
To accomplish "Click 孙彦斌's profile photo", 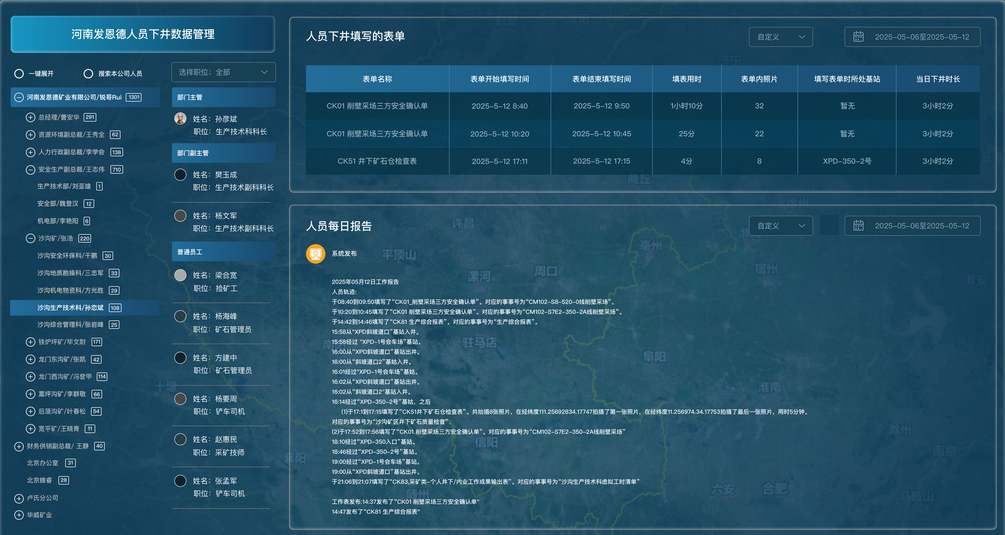I will (180, 118).
